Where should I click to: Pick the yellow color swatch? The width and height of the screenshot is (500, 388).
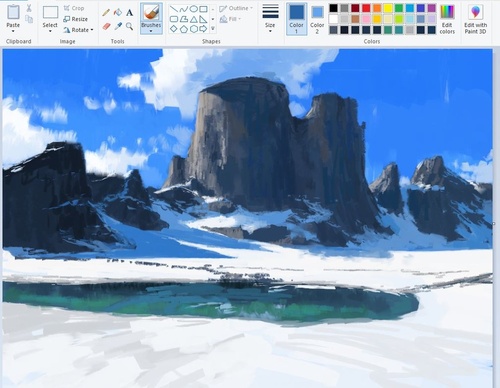pos(388,8)
